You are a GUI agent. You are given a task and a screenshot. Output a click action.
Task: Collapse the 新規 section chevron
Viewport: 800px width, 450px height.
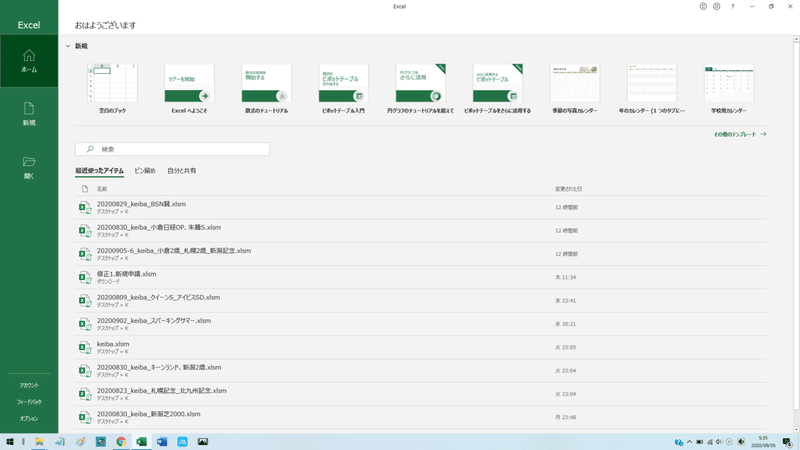(68, 46)
